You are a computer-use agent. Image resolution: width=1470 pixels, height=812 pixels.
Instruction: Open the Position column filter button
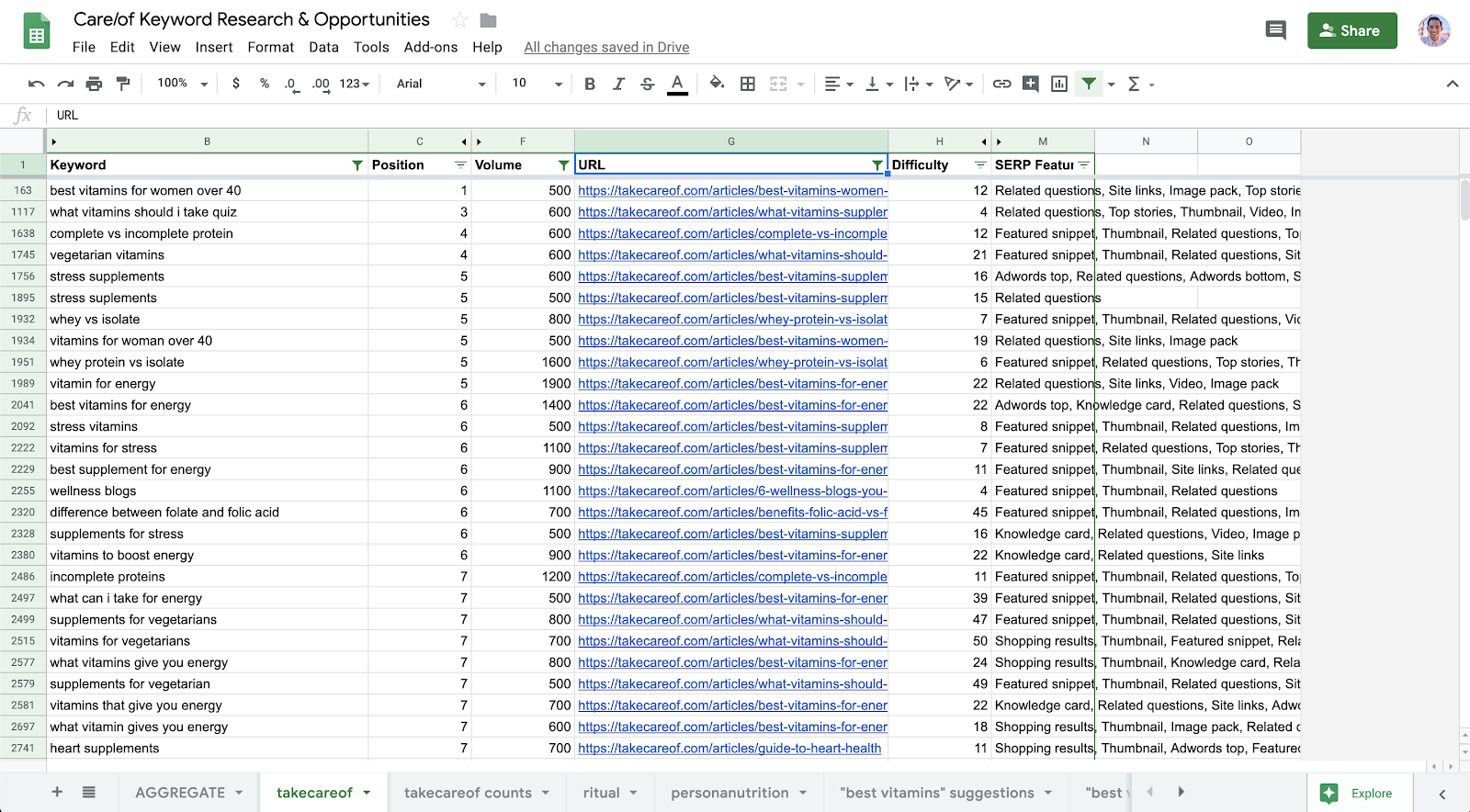[460, 165]
